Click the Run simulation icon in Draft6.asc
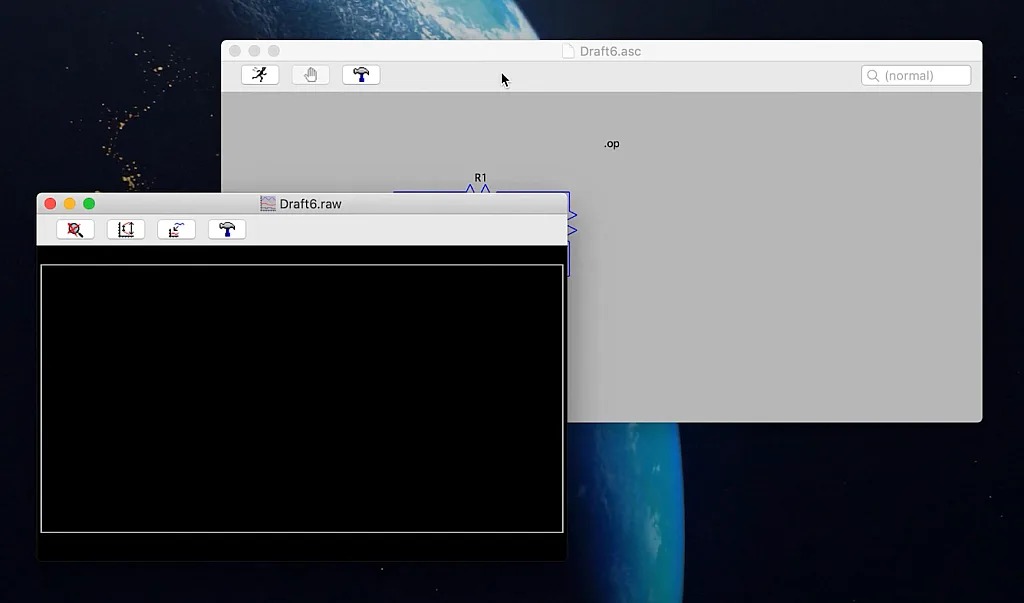This screenshot has height=603, width=1024. [260, 75]
